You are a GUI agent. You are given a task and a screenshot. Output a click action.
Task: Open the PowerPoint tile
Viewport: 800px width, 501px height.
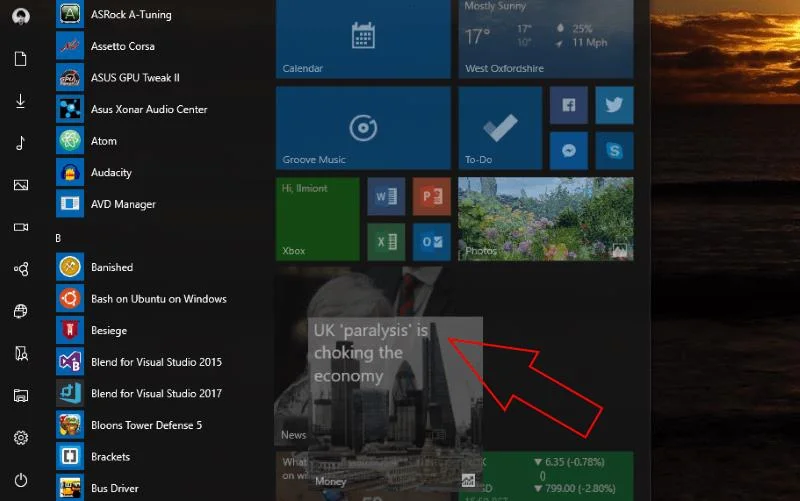pyautogui.click(x=432, y=196)
